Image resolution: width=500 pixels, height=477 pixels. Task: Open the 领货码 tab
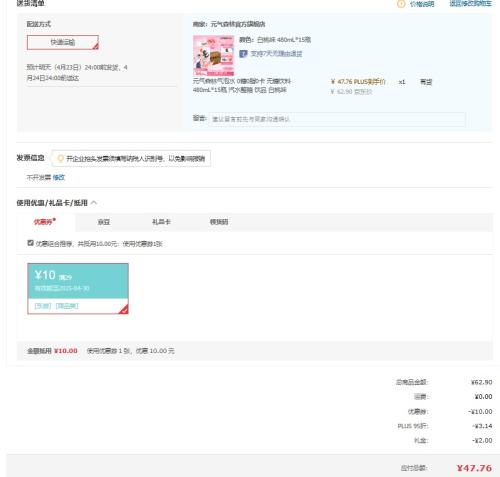(219, 222)
